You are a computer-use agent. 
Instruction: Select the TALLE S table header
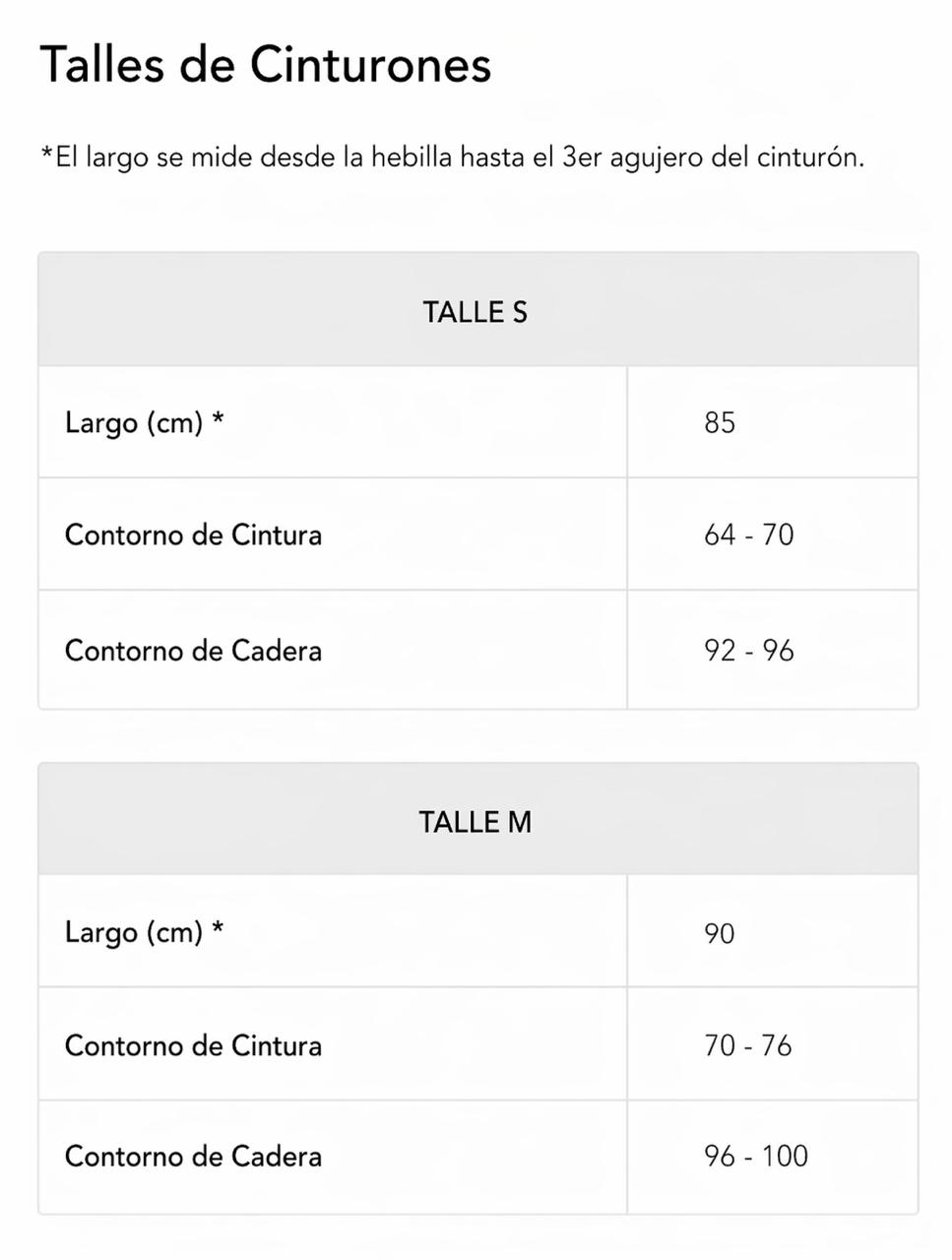tap(476, 312)
